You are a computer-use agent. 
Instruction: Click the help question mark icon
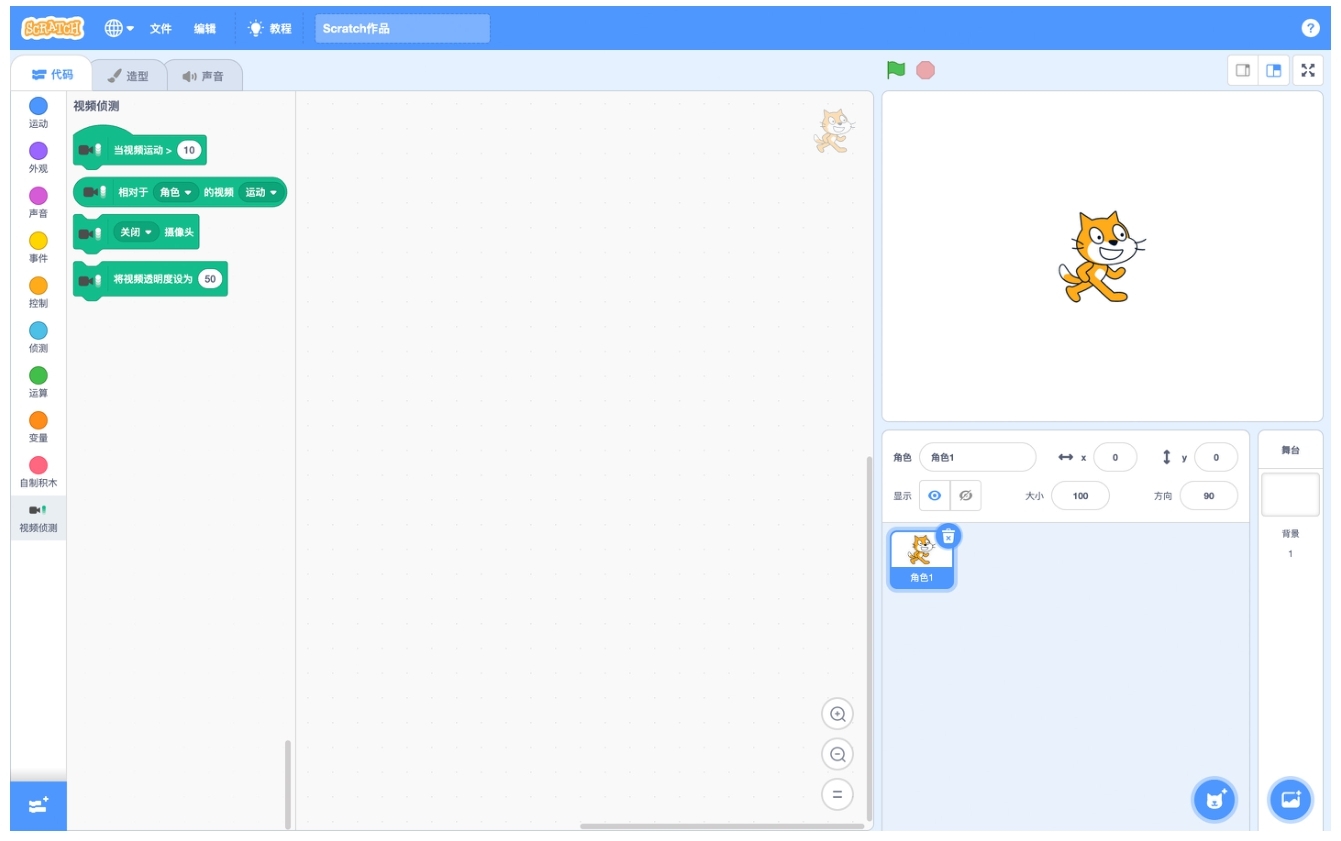[1310, 28]
